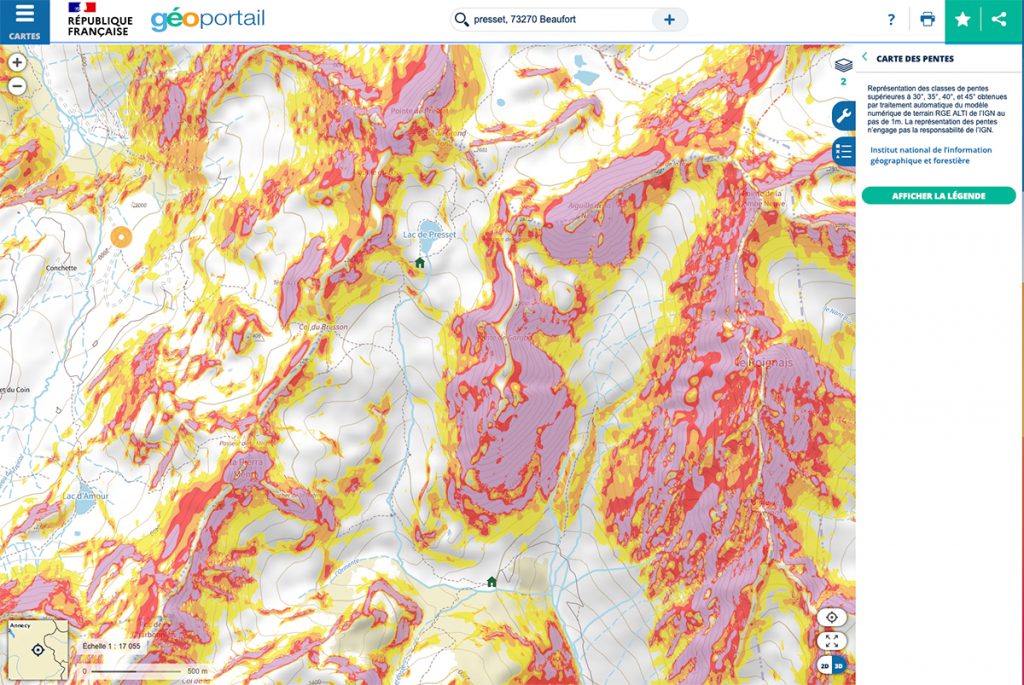
Task: Click inside the address search field
Action: (562, 20)
